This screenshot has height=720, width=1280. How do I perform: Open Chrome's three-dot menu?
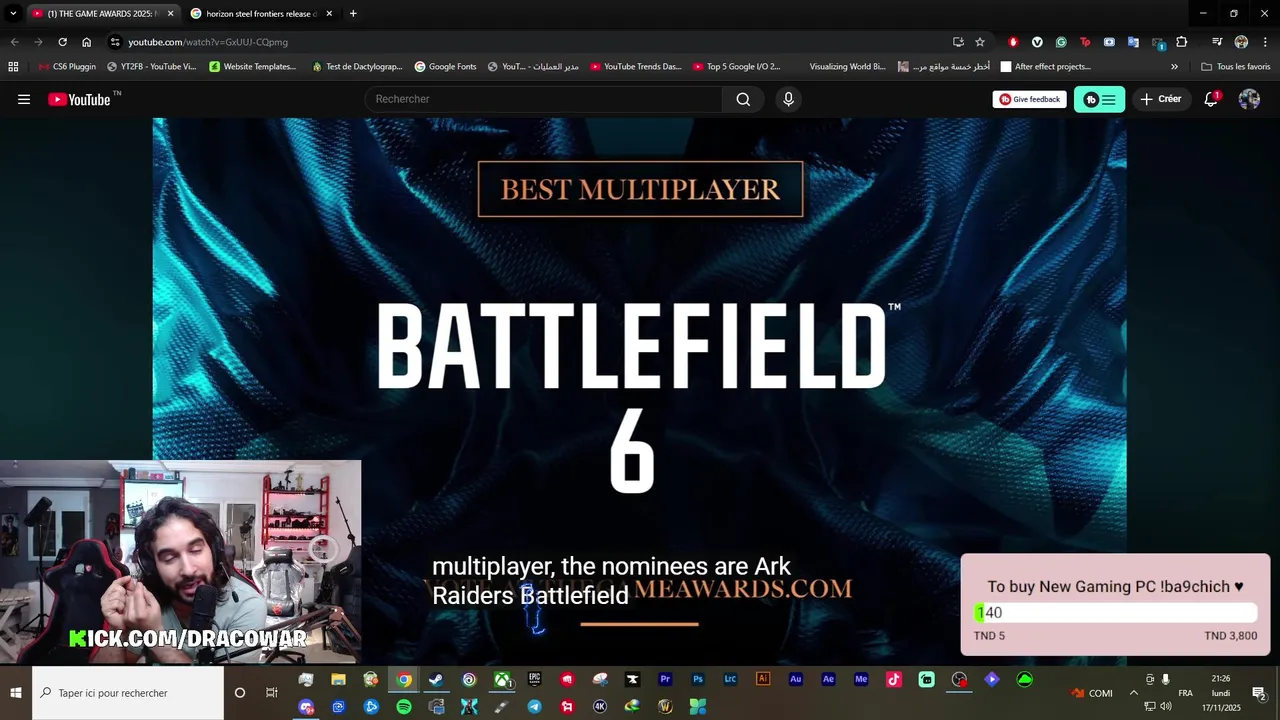coord(1265,42)
